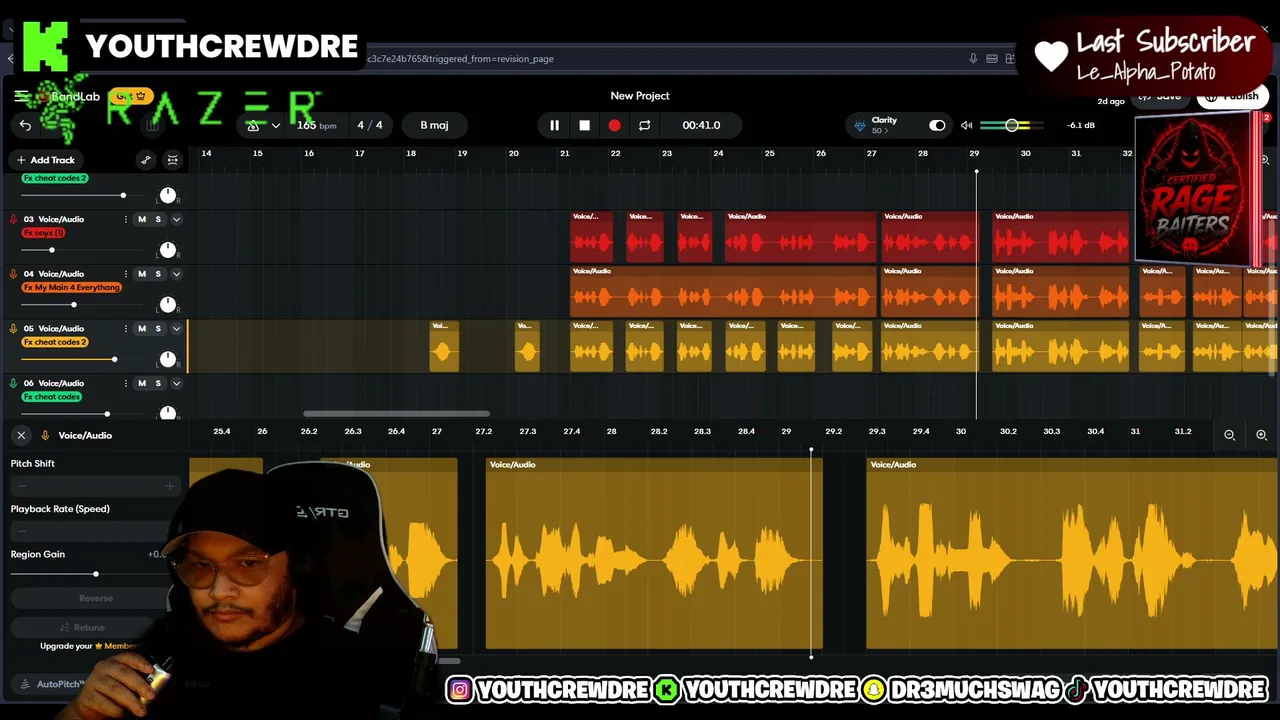Image resolution: width=1280 pixels, height=720 pixels.
Task: Open the 4 / 4 time signature selector
Action: click(370, 125)
